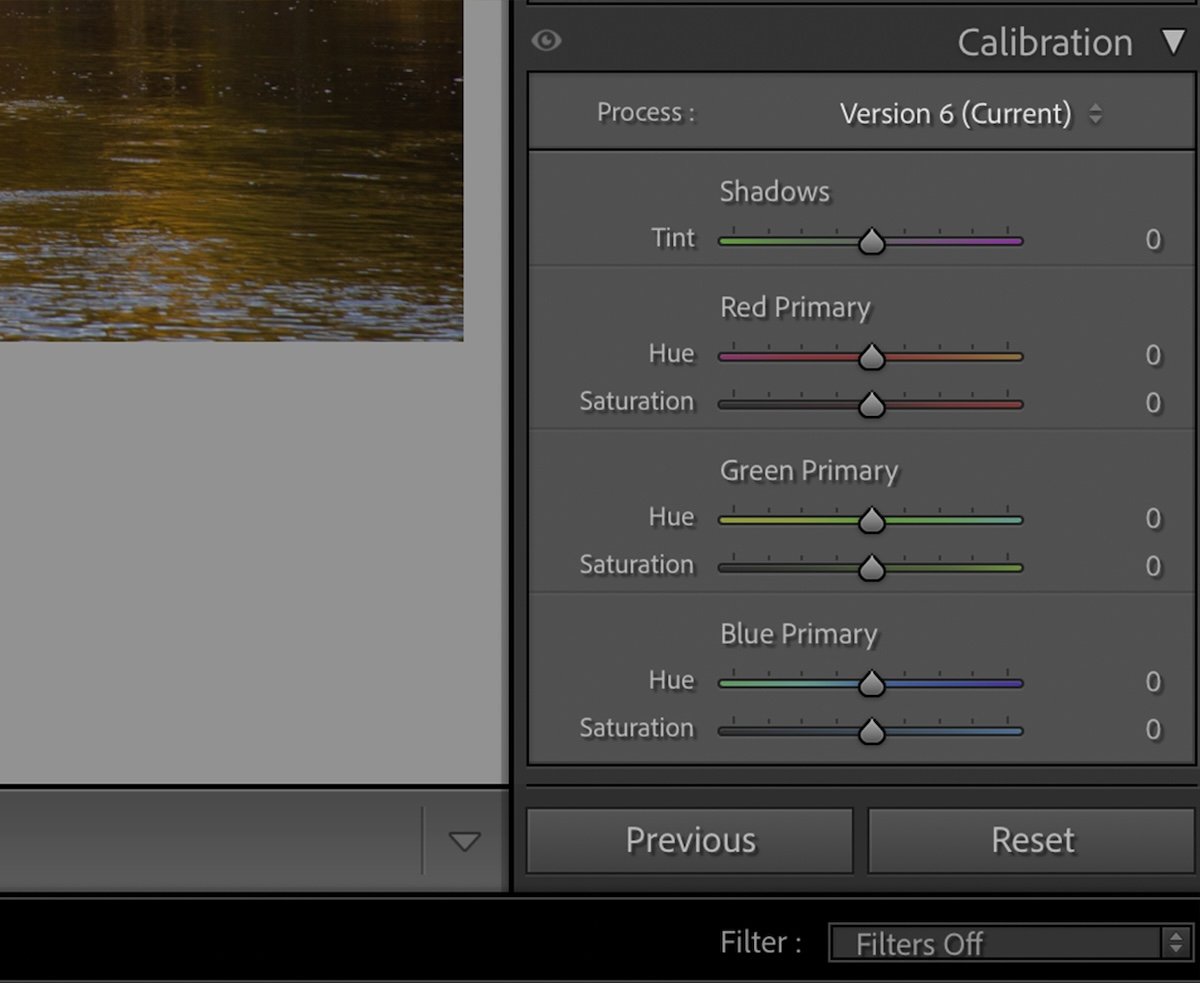Select the Shadows Tint slider handle

tap(871, 240)
